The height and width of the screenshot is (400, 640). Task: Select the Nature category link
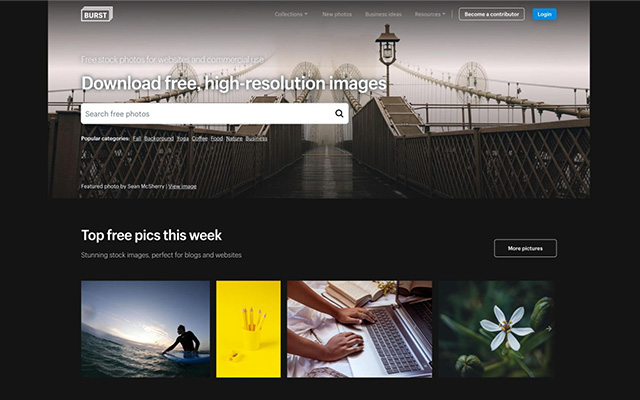(x=234, y=139)
